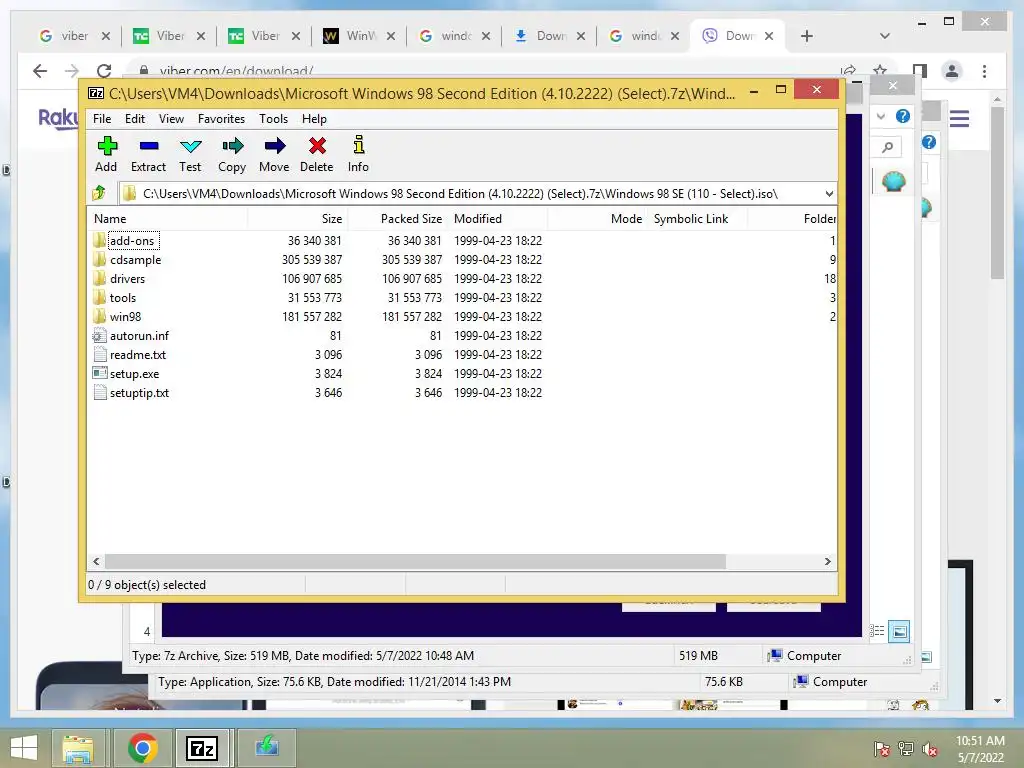Switch Explorer to details view

876,632
